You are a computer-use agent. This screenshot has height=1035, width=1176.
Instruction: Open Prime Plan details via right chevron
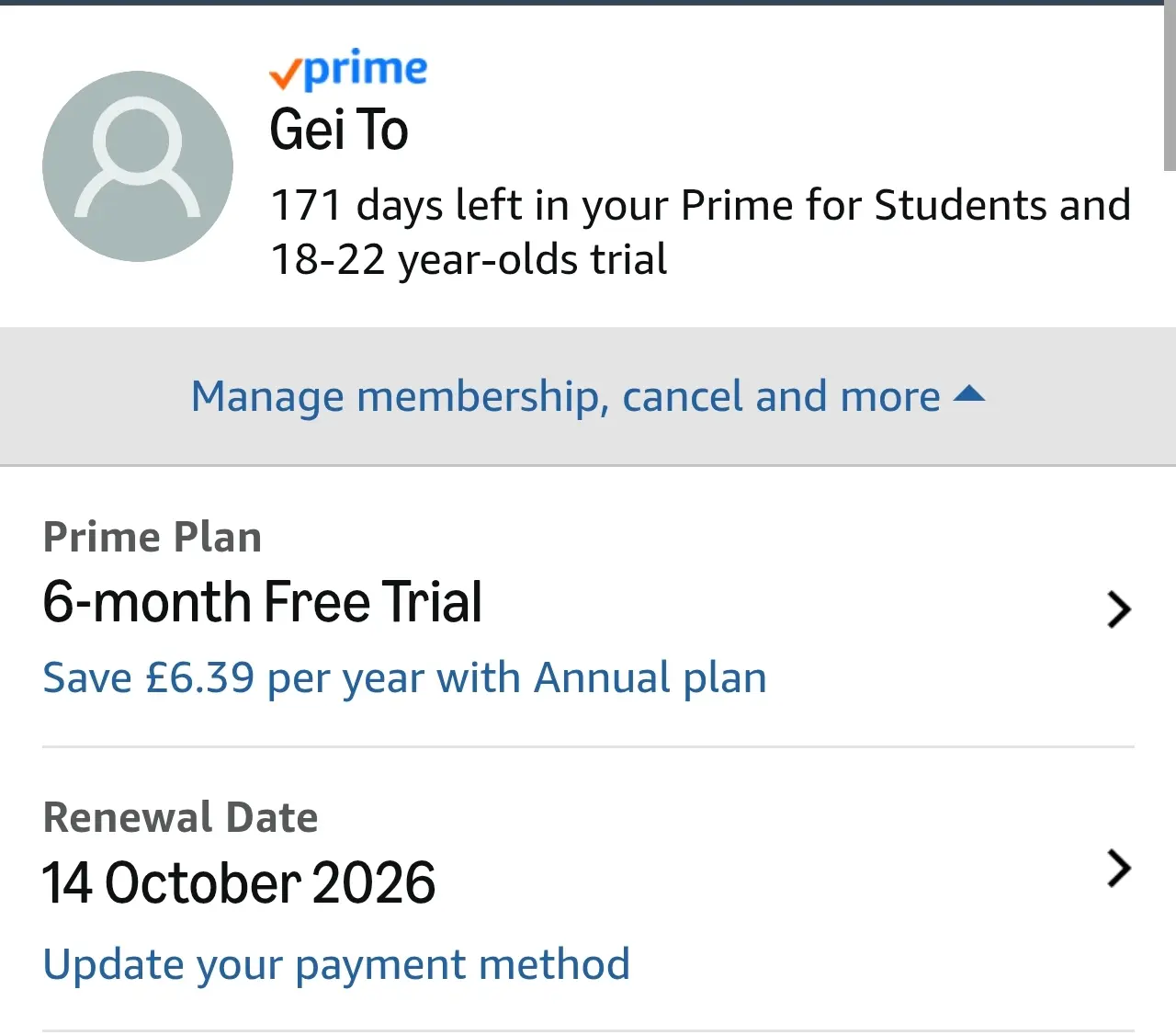click(1119, 609)
